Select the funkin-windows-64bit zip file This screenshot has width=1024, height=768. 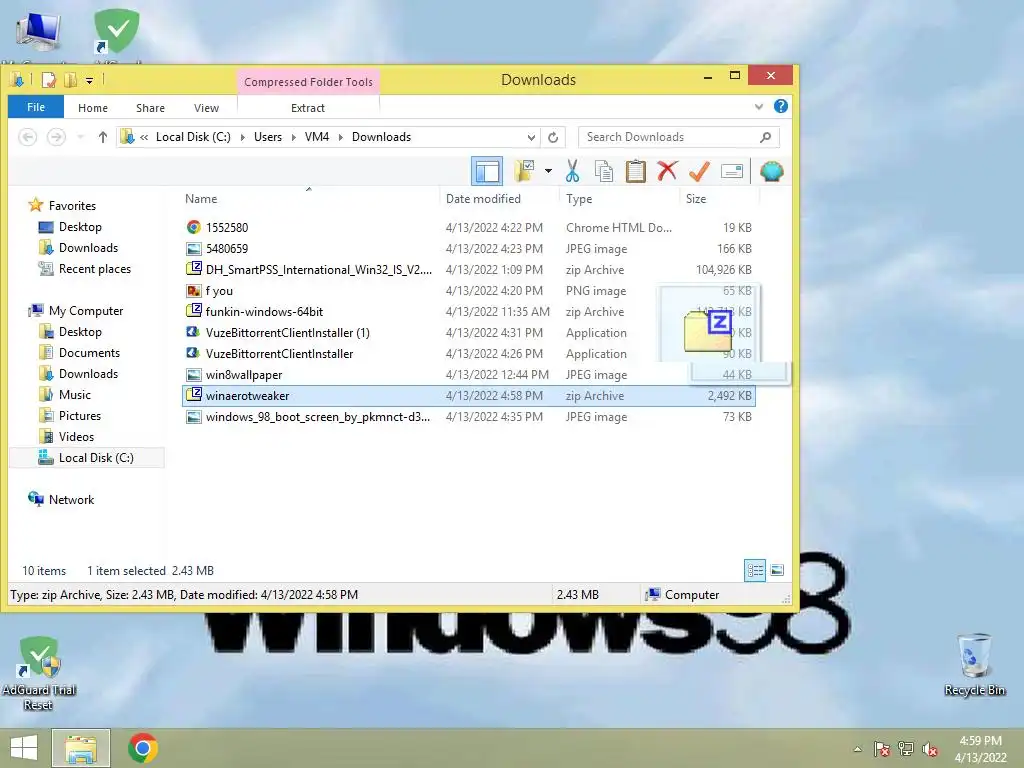point(469,312)
